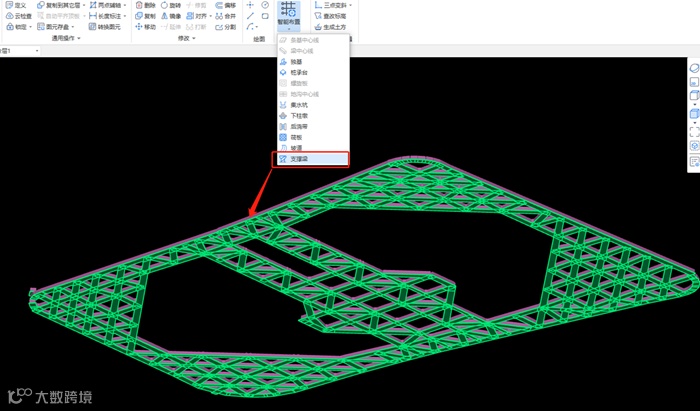The image size is (700, 411).
Task: Click the 定义 (Define) tool
Action: [16, 5]
